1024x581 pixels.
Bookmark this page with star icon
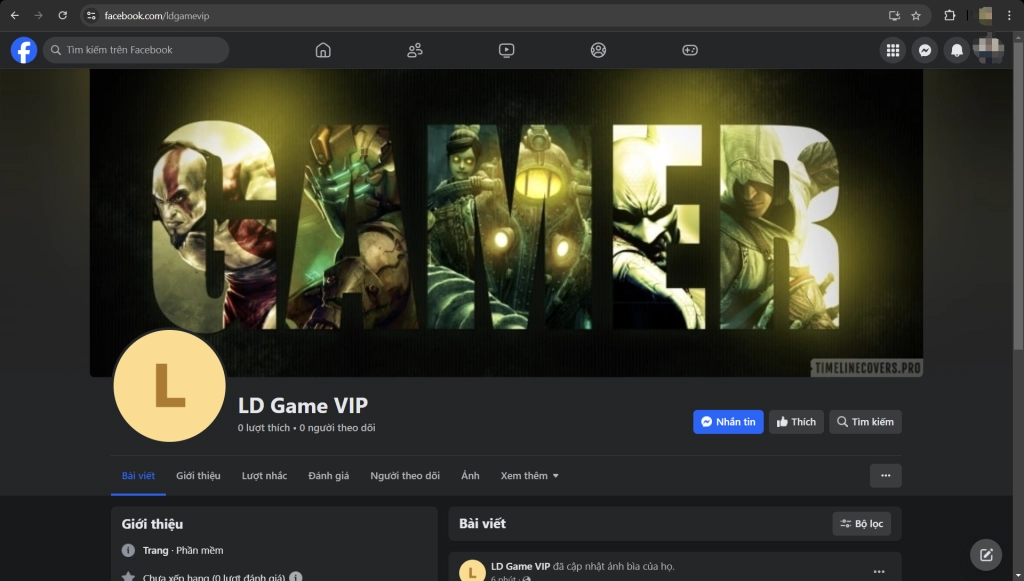916,16
